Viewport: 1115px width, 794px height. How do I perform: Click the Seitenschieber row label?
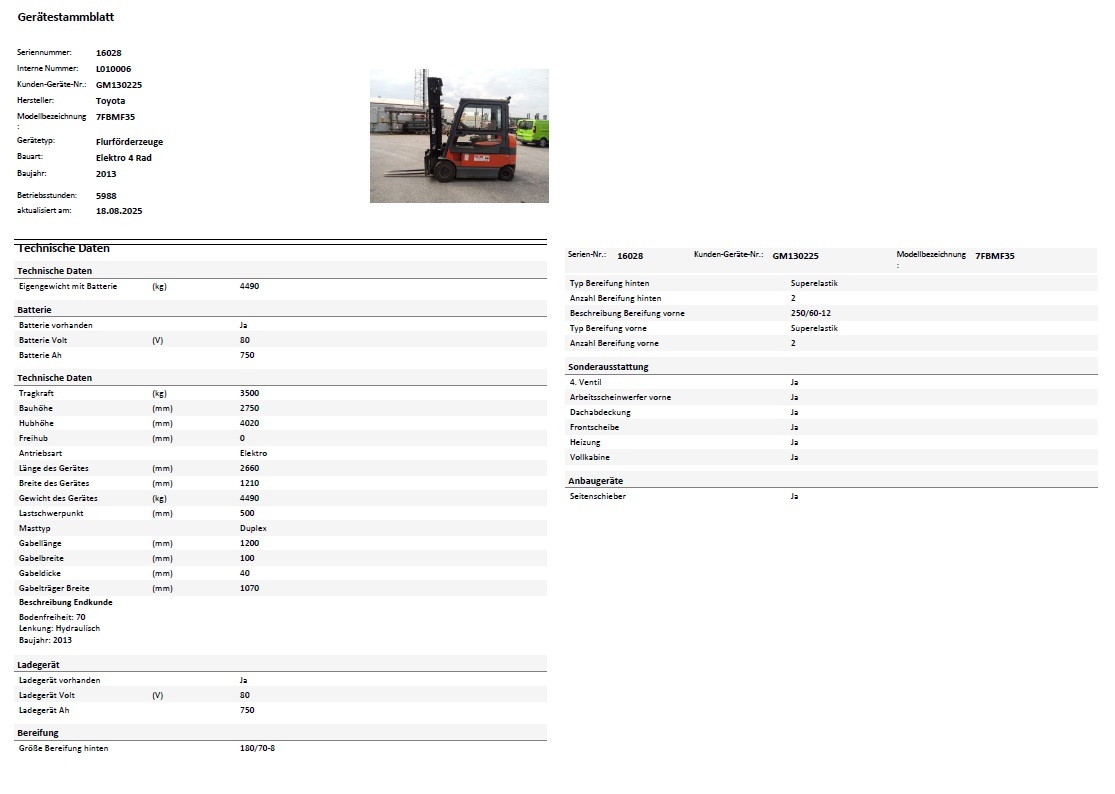[x=597, y=496]
